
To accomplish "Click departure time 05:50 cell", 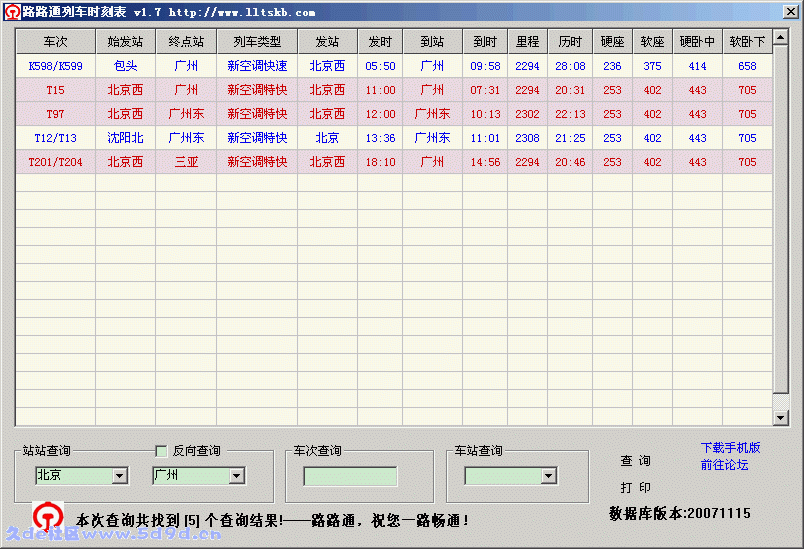I will pos(380,66).
